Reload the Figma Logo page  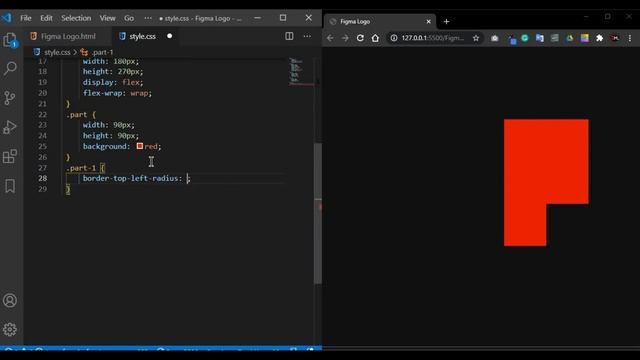point(360,38)
